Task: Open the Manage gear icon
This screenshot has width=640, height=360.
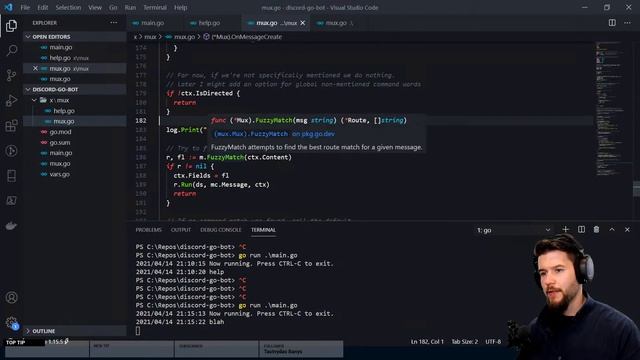Action: pyautogui.click(x=11, y=323)
